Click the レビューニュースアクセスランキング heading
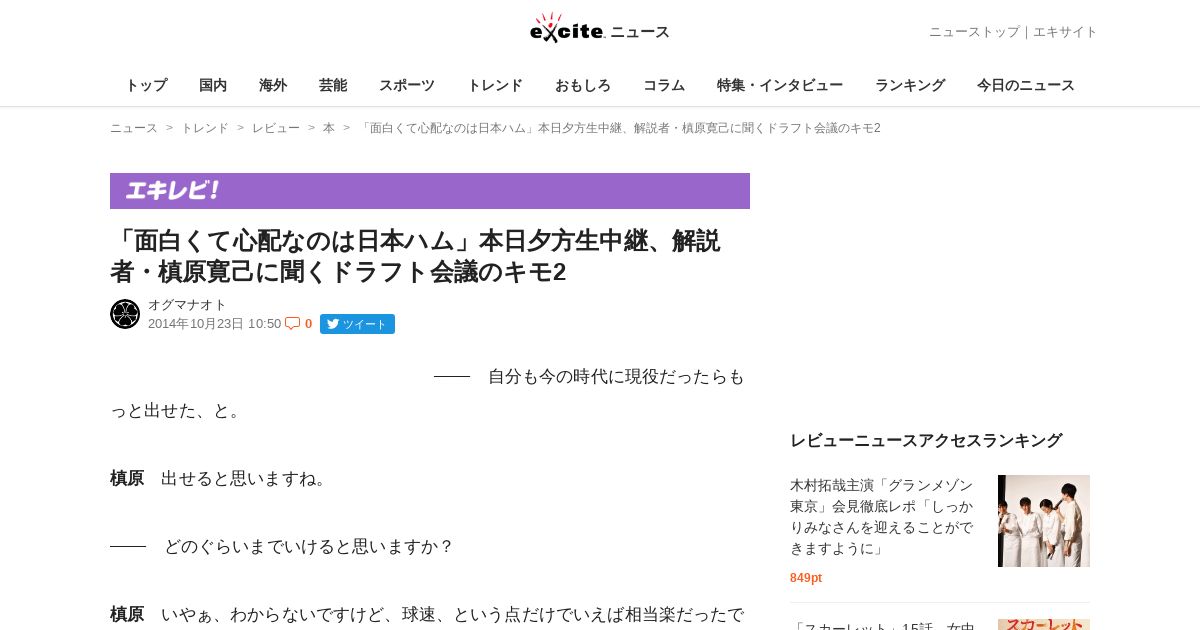The height and width of the screenshot is (630, 1200). point(926,440)
